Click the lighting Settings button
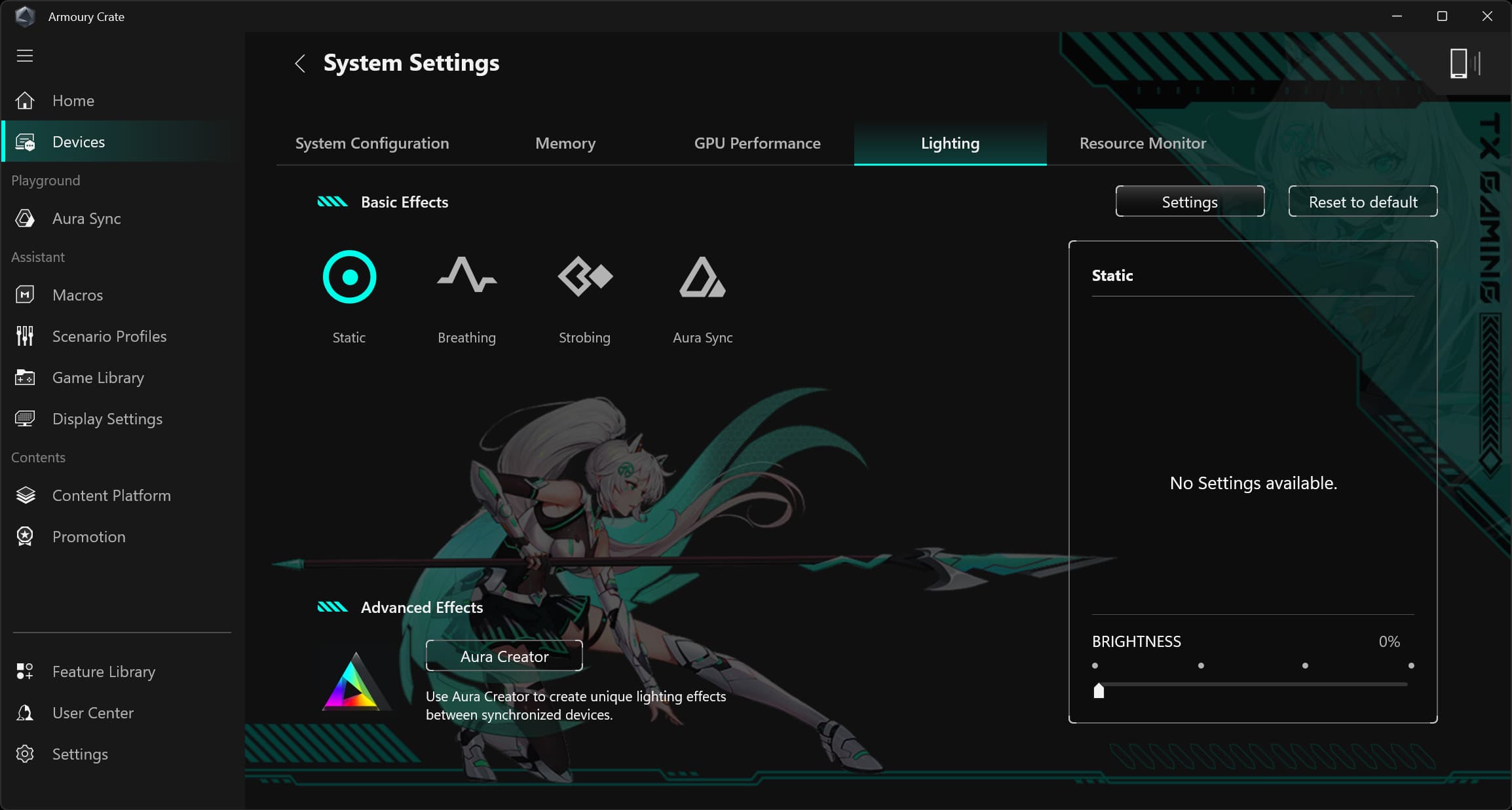This screenshot has height=810, width=1512. pos(1189,202)
